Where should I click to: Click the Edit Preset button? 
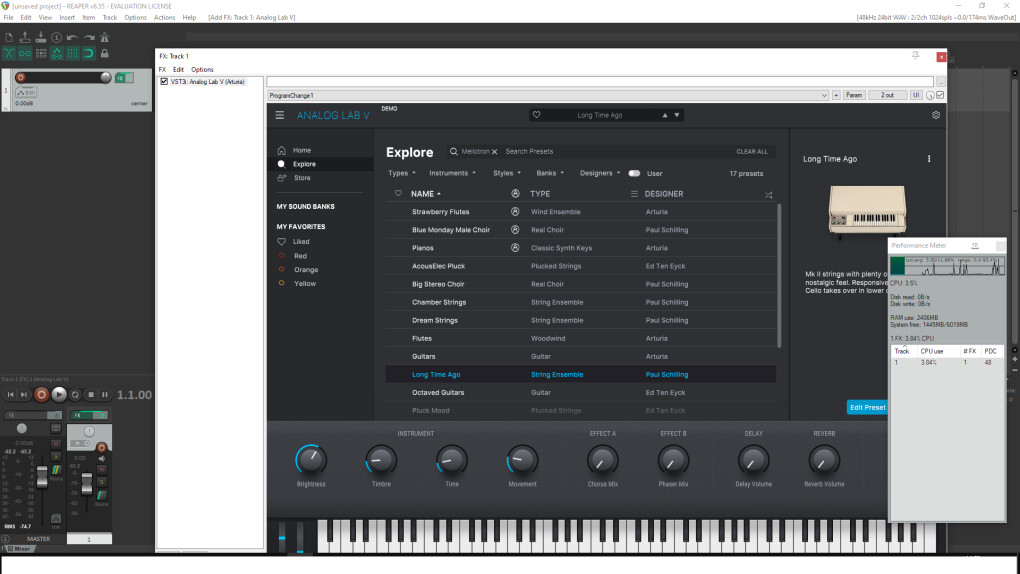(x=867, y=407)
